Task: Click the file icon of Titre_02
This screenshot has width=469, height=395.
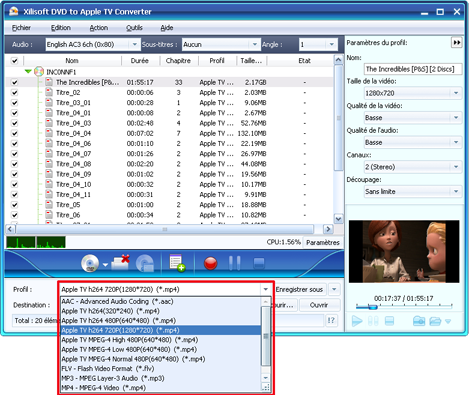Action: [49, 92]
